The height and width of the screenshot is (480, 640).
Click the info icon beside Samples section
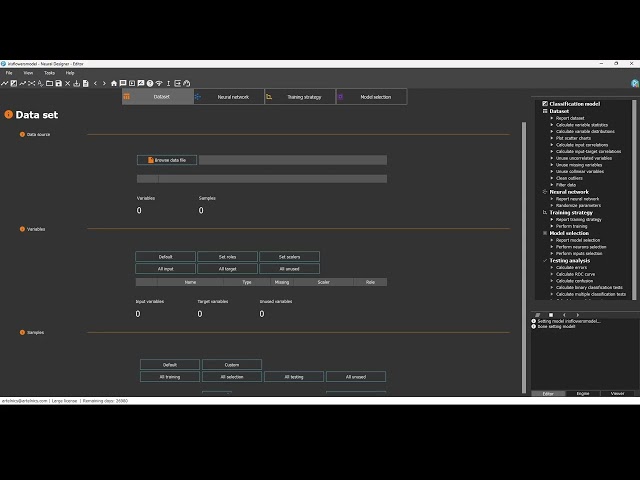click(22, 332)
